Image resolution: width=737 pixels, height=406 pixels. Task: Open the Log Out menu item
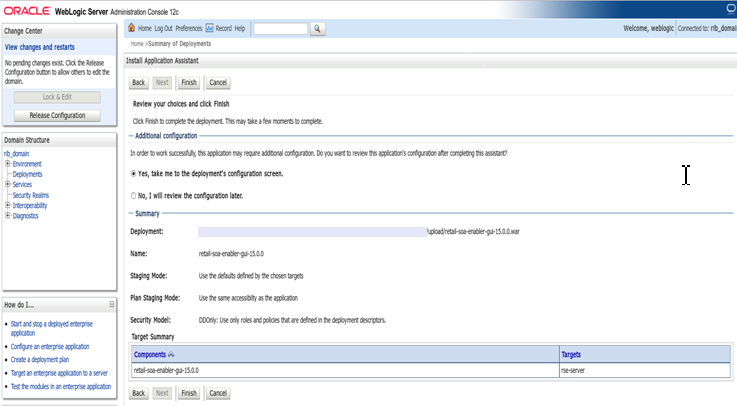[164, 29]
